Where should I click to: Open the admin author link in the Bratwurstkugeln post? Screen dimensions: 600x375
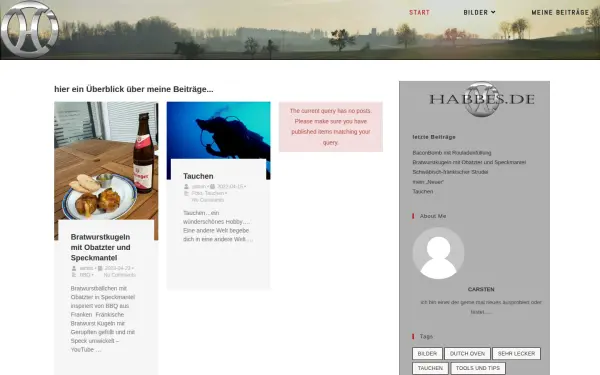coord(86,268)
